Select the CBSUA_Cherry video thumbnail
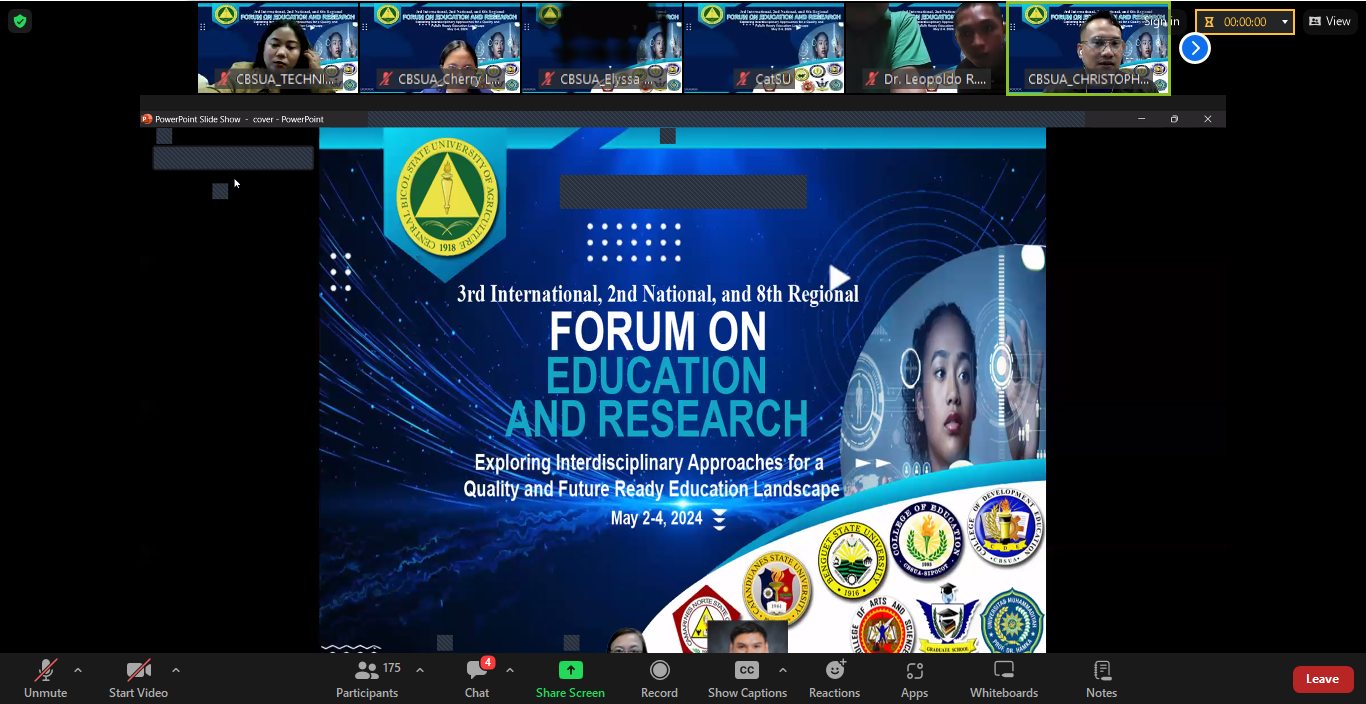Screen dimensions: 1366x704 point(440,48)
